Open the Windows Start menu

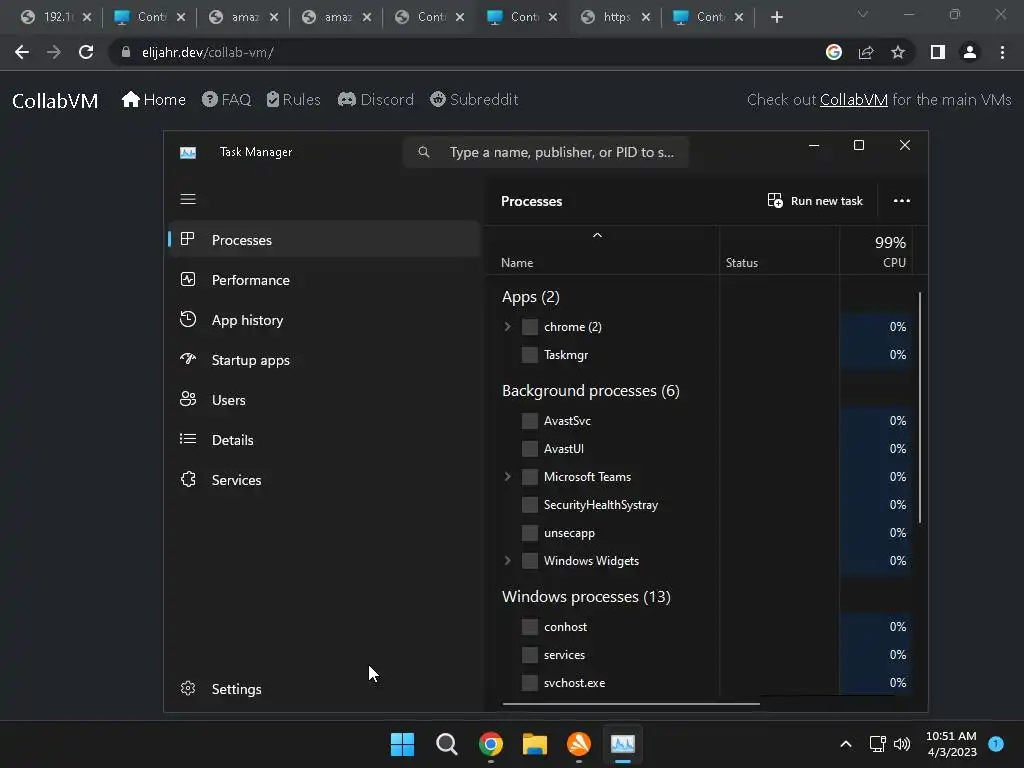[x=402, y=744]
